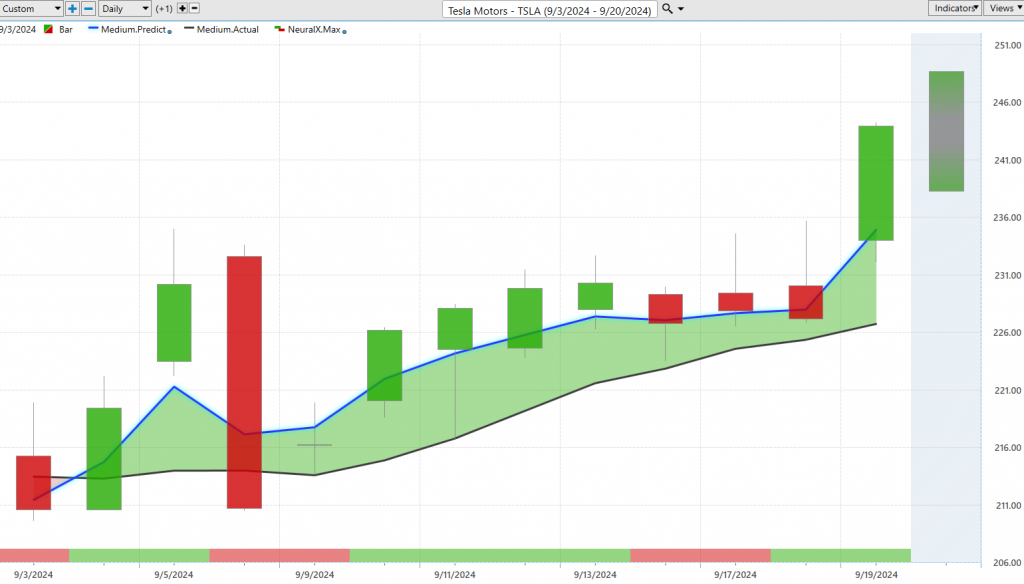The image size is (1024, 584).
Task: Click the Medium.Predict legend label
Action: 133,29
